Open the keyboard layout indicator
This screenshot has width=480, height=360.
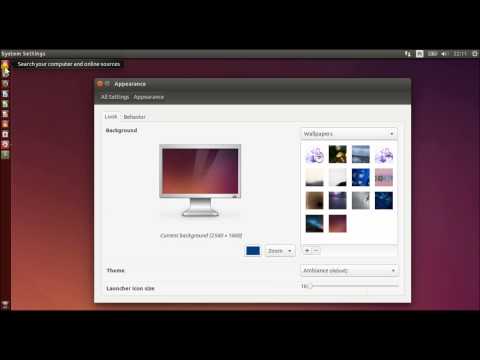[x=420, y=53]
